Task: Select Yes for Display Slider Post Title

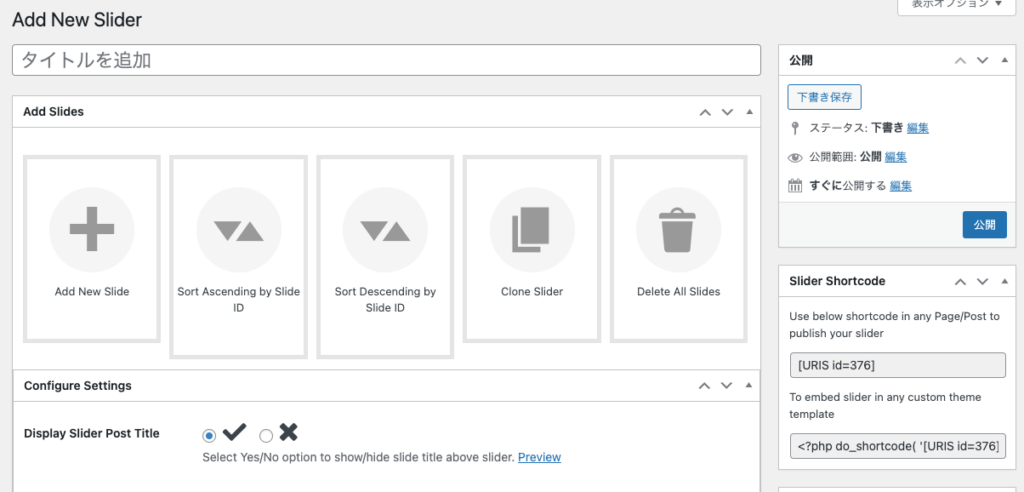Action: [209, 436]
